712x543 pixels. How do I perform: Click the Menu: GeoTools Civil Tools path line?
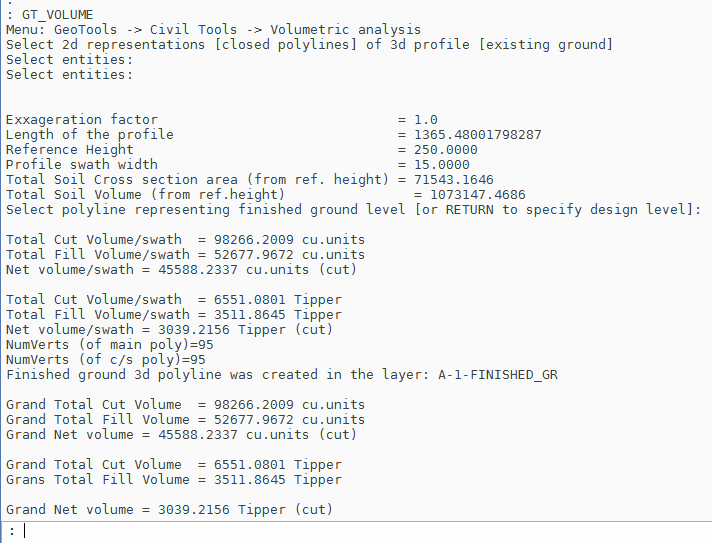213,30
